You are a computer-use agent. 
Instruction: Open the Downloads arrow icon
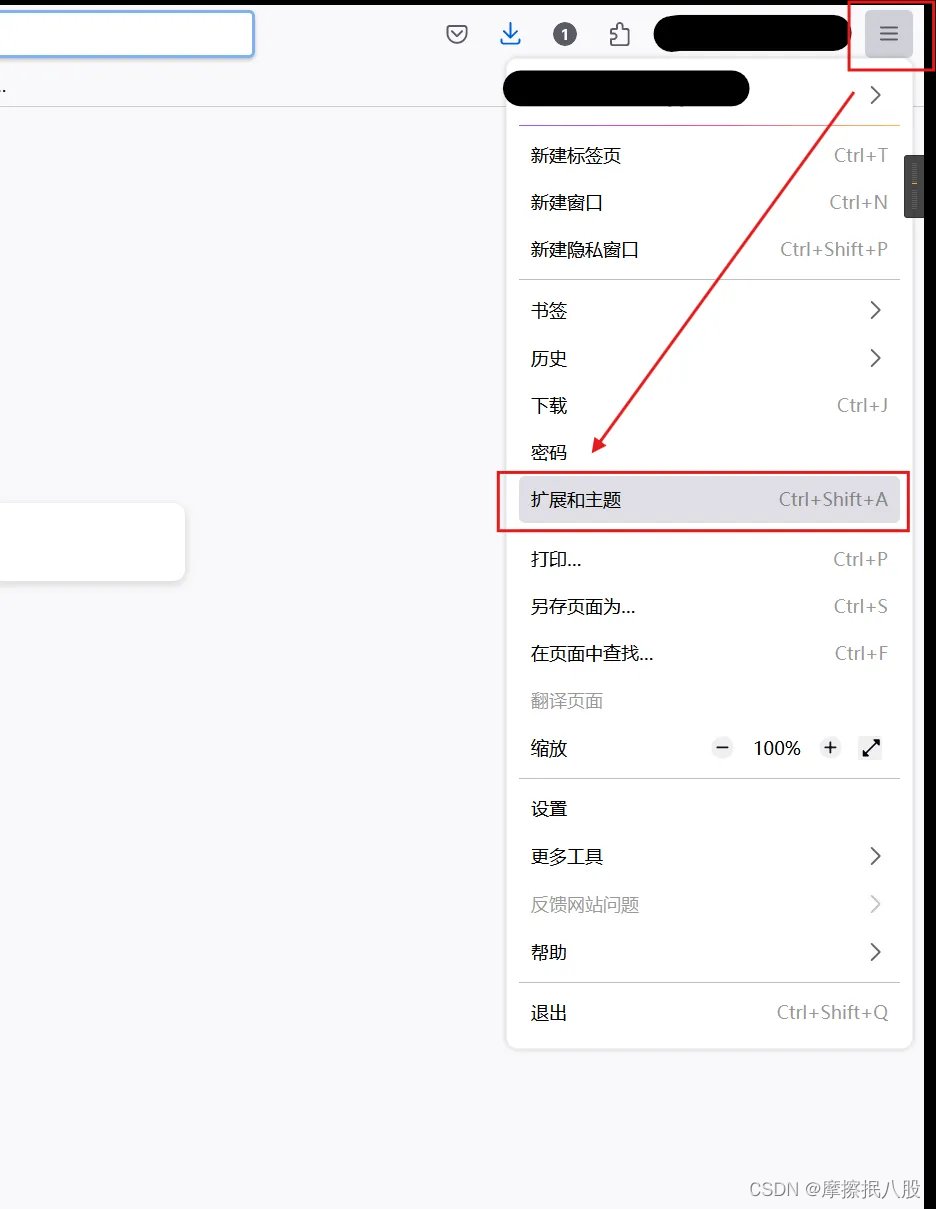(510, 34)
